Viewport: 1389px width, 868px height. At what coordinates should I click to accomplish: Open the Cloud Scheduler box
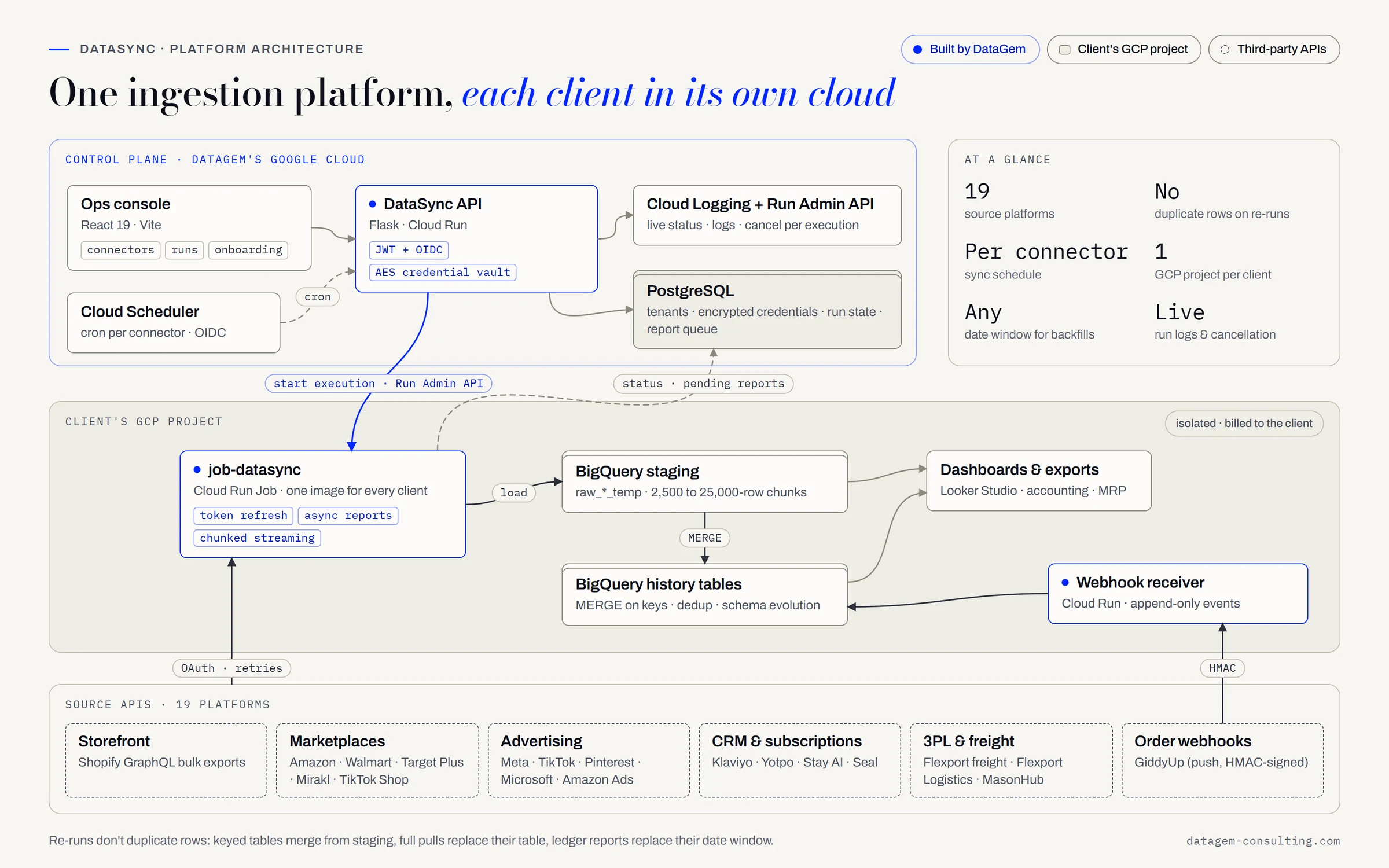(x=174, y=323)
